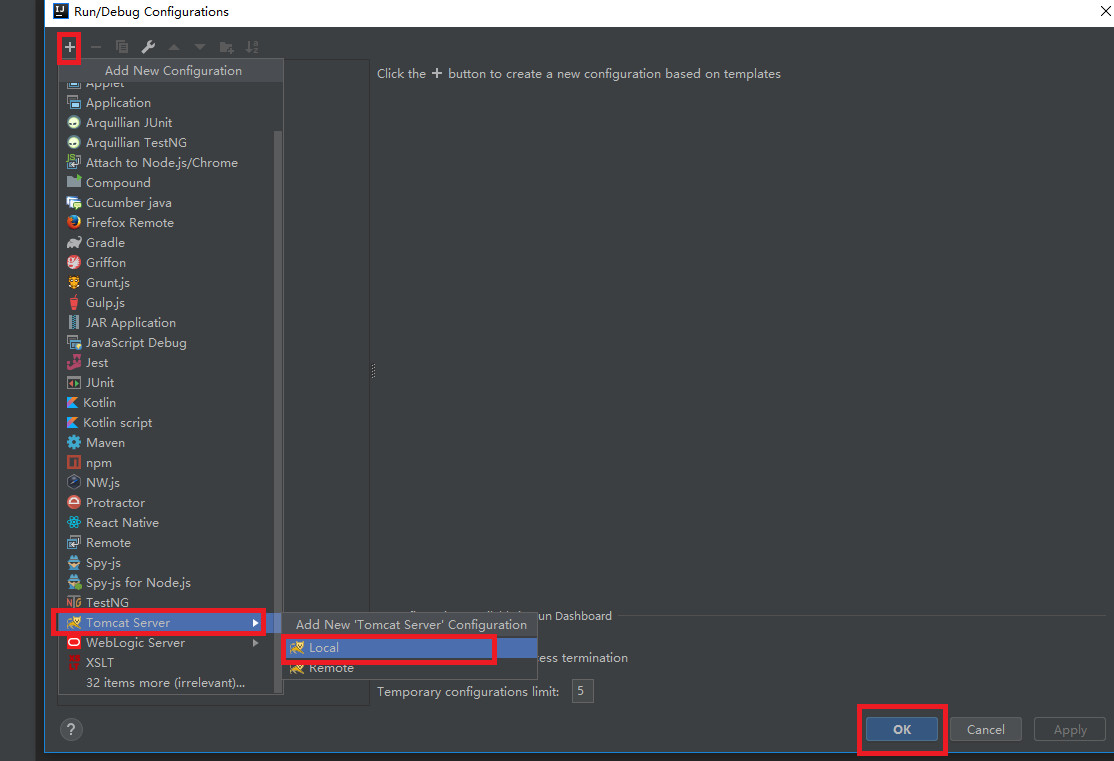Viewport: 1114px width, 761px height.
Task: Choose Local Tomcat Server configuration
Action: (410, 647)
